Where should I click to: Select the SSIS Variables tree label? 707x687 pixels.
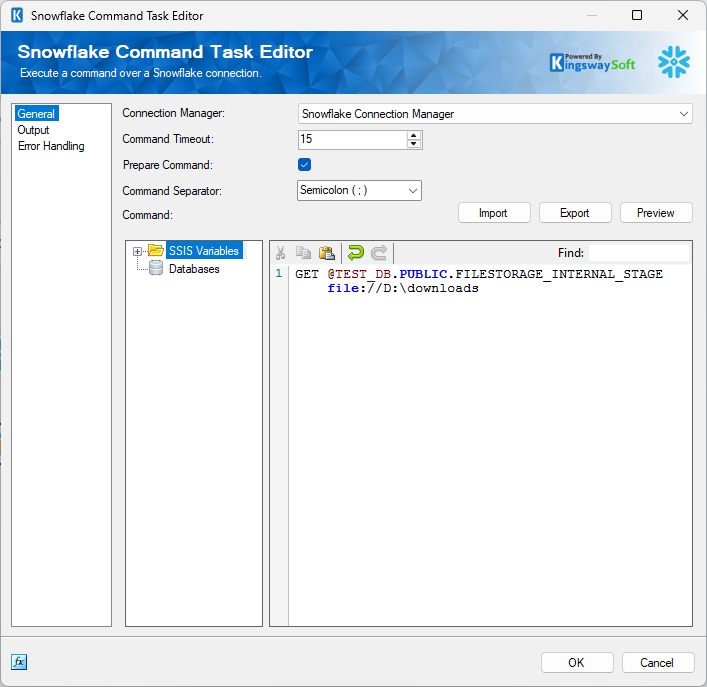(x=204, y=251)
